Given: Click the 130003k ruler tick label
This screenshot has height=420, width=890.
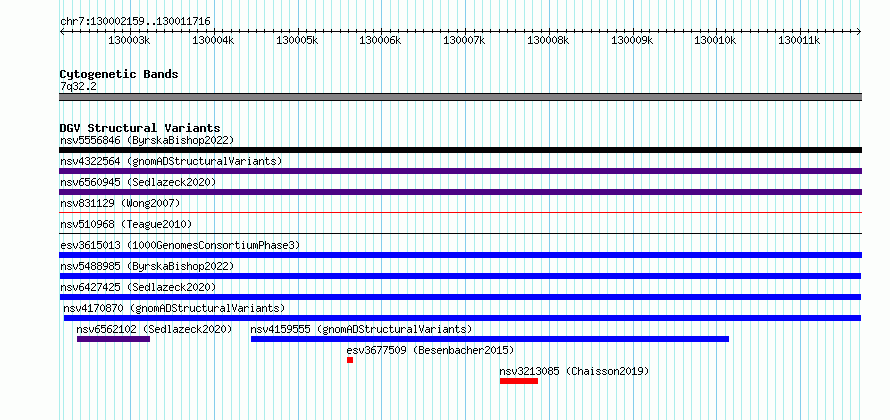Looking at the screenshot, I should [129, 40].
